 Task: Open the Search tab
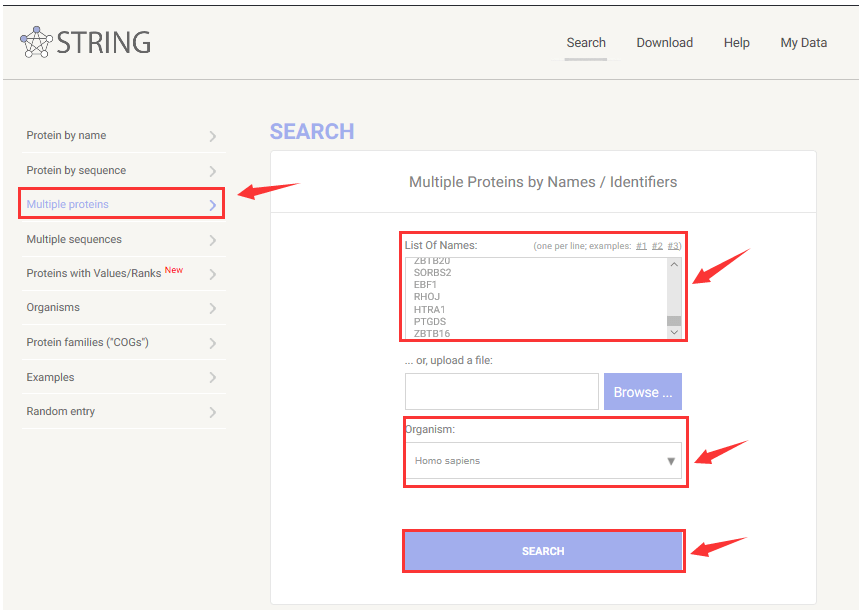click(x=585, y=43)
